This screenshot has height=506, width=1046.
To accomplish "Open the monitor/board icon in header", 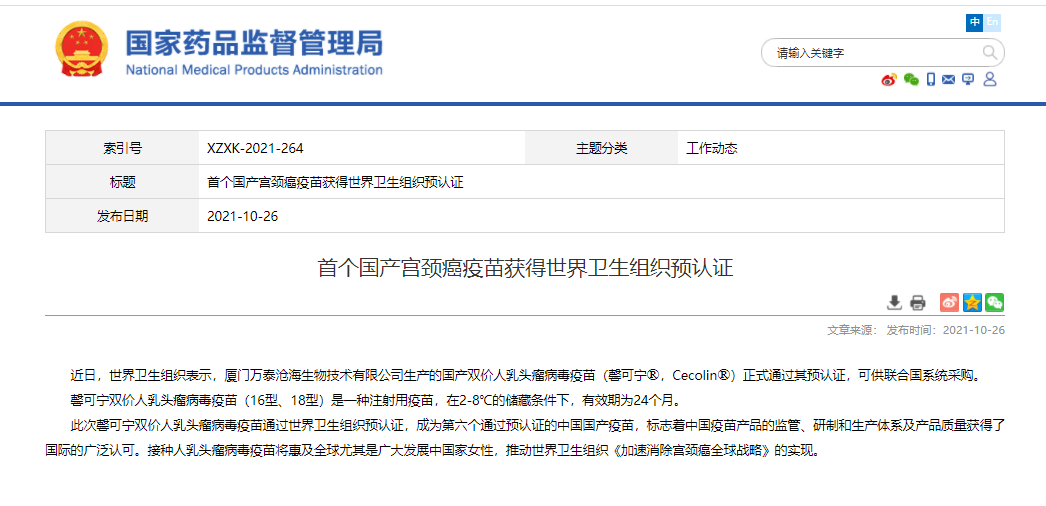I will (x=969, y=79).
